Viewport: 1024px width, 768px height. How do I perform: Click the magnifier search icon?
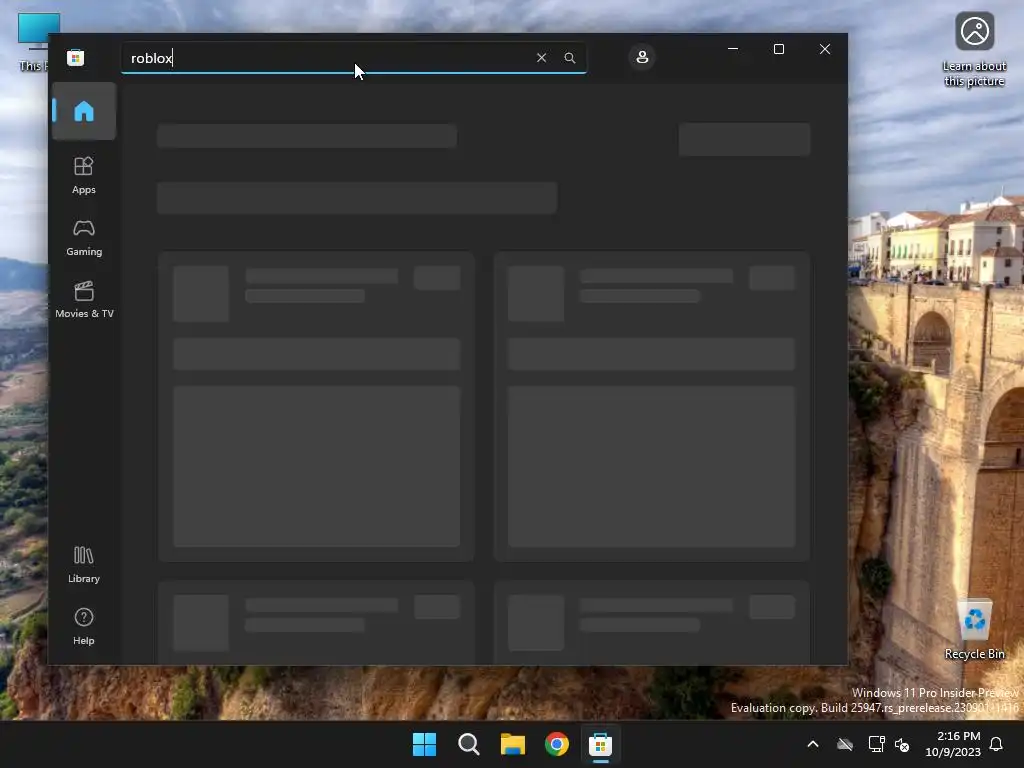(569, 57)
